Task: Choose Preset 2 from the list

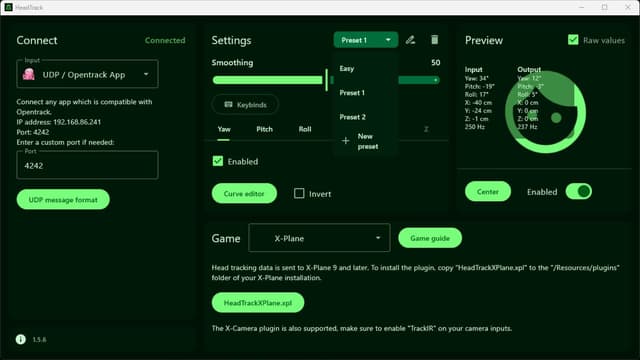Action: click(365, 117)
